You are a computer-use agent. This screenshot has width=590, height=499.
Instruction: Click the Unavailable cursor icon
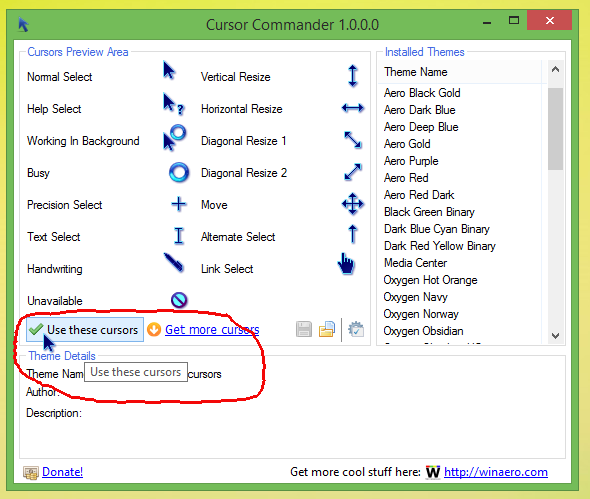[x=179, y=300]
